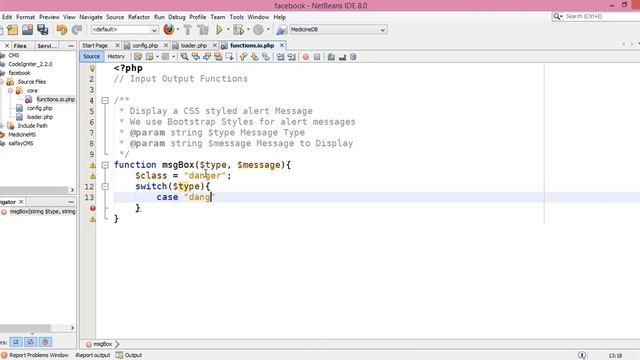Toggle Bookmark icon in editor toolbar
This screenshot has width=640, height=360.
[266, 57]
